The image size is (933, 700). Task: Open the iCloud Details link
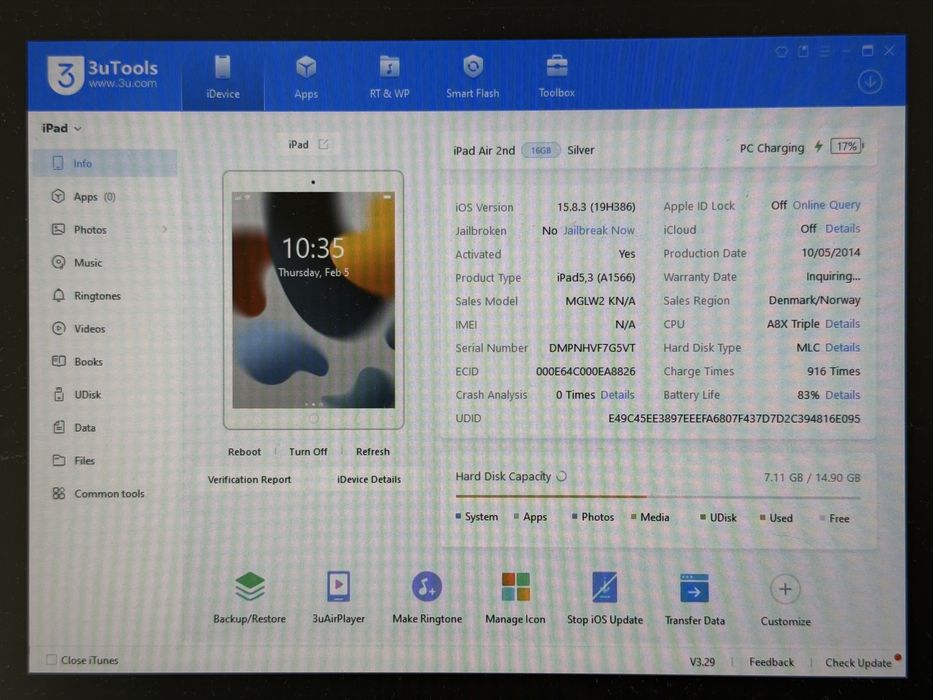click(843, 229)
